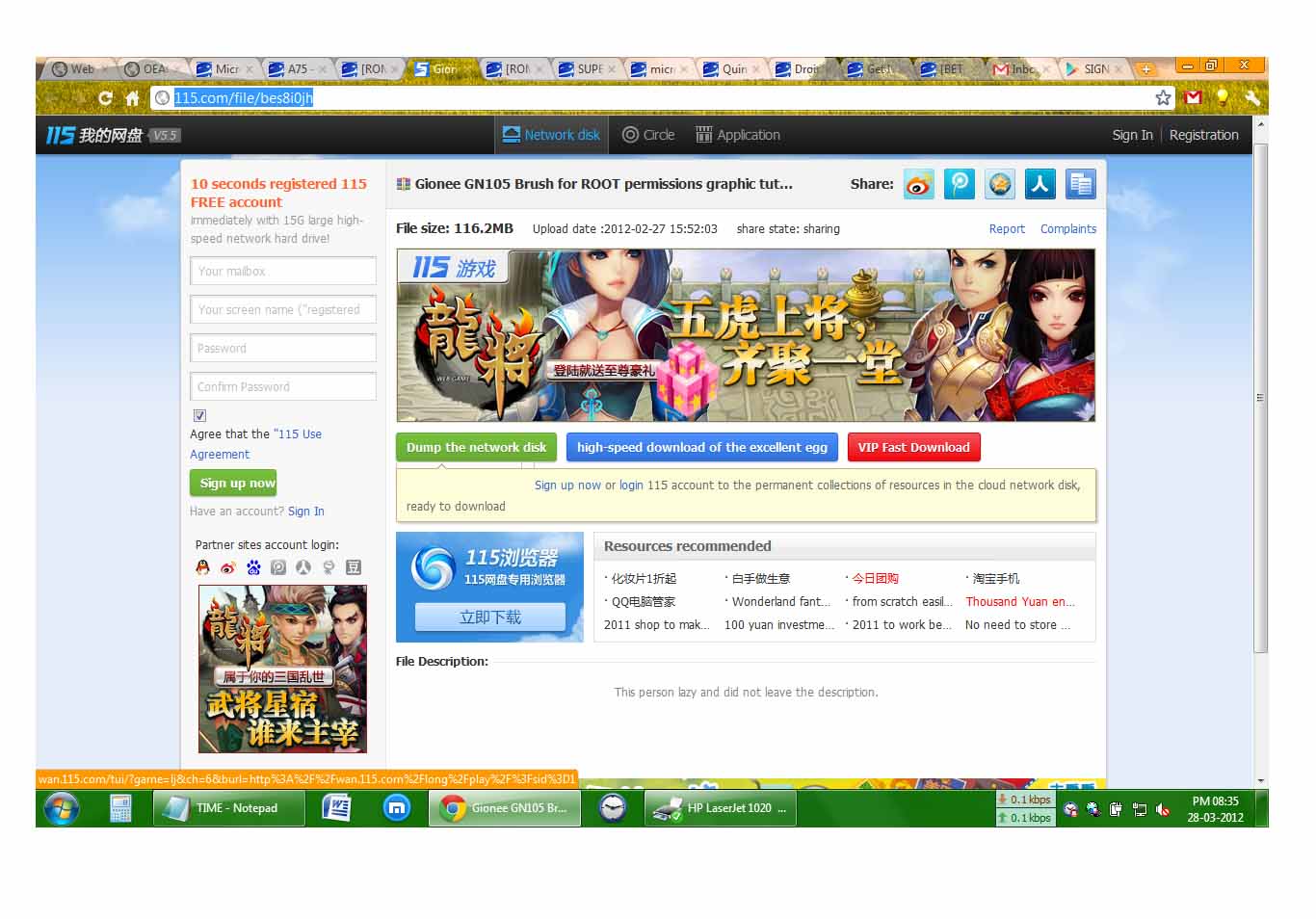Click high-speed download of the excellent egg
1316x919 pixels.
click(701, 447)
